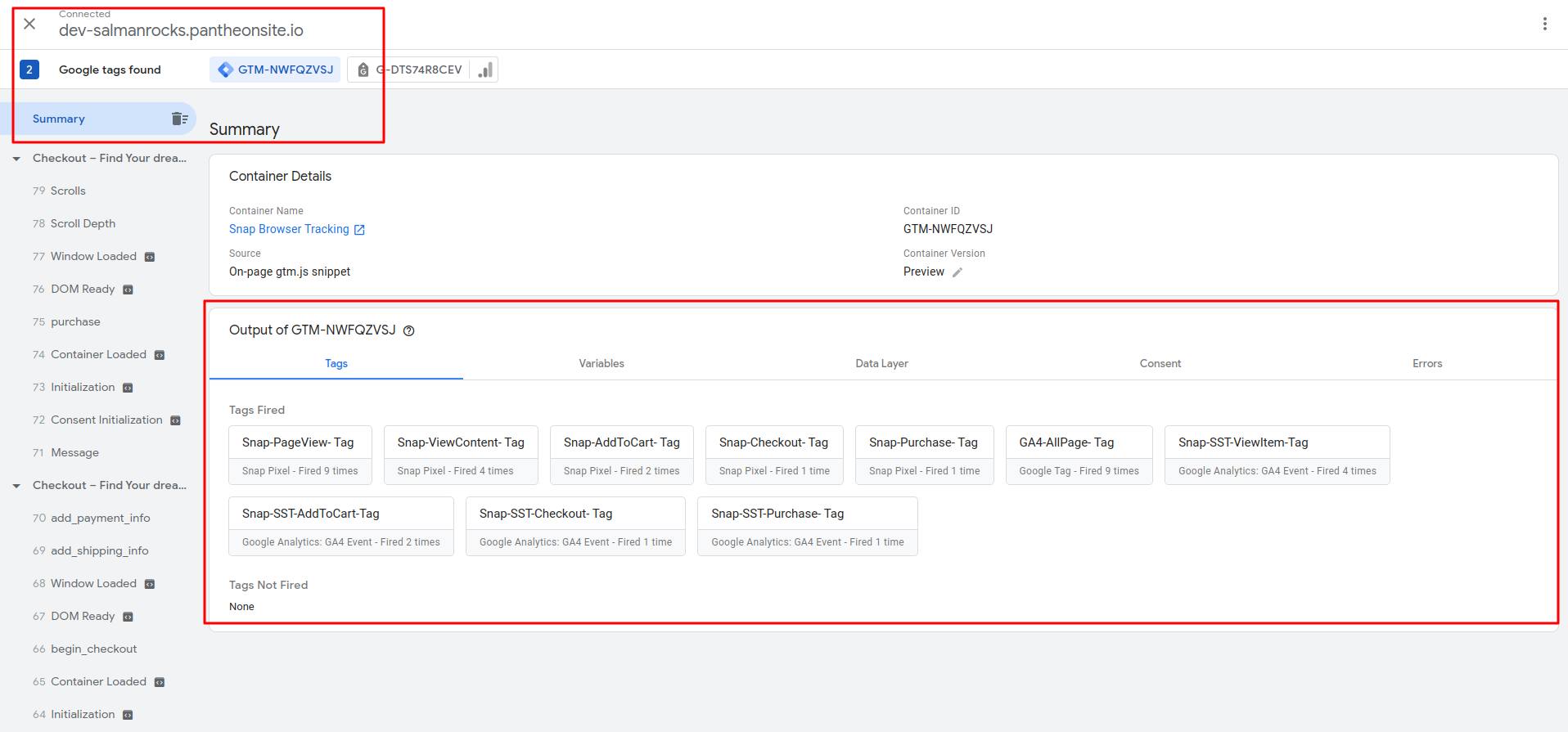Click the analytics bar chart icon

pyautogui.click(x=485, y=70)
